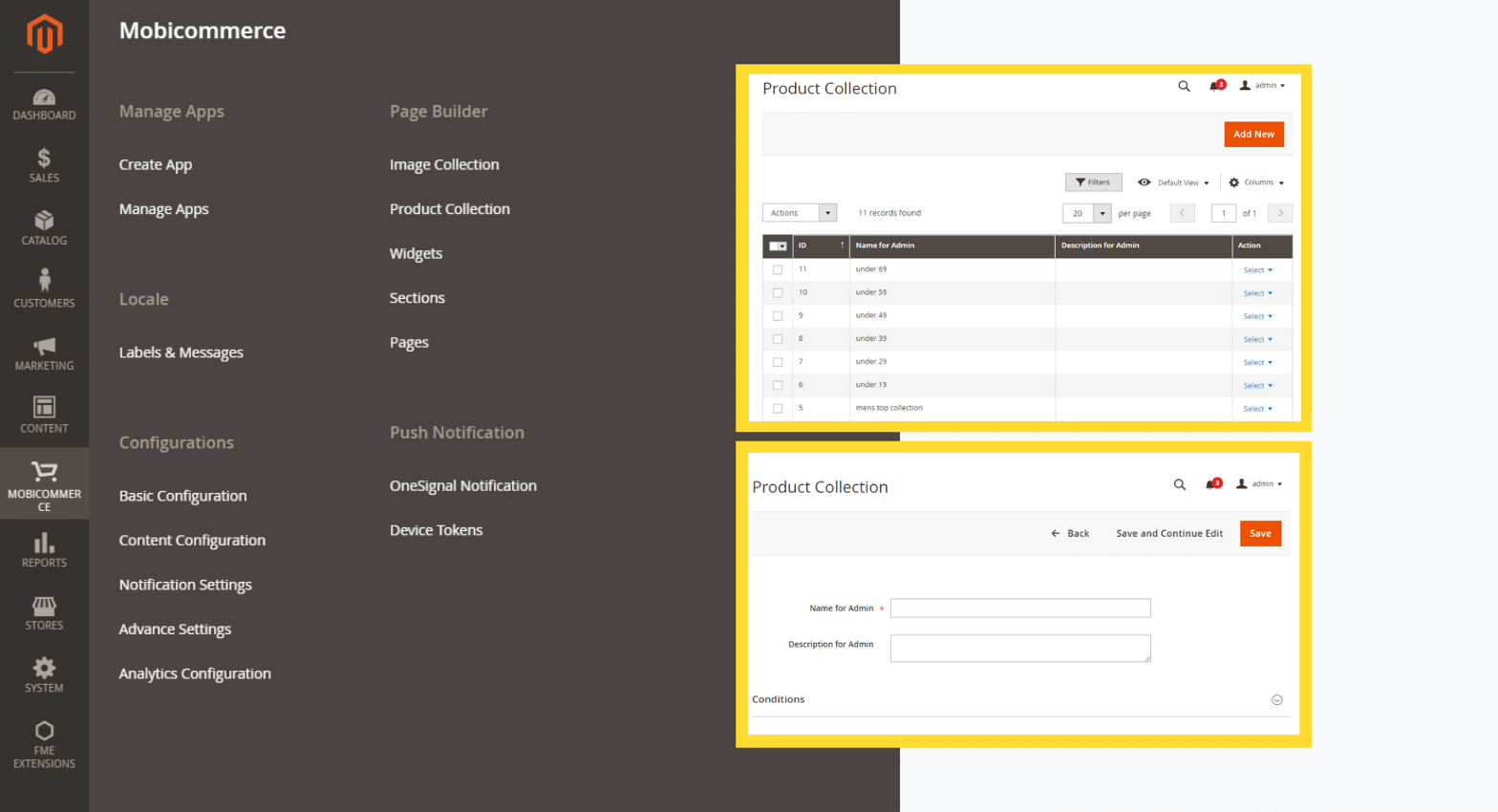Click search icon in Product Collection form page
This screenshot has width=1498, height=812.
click(1180, 484)
